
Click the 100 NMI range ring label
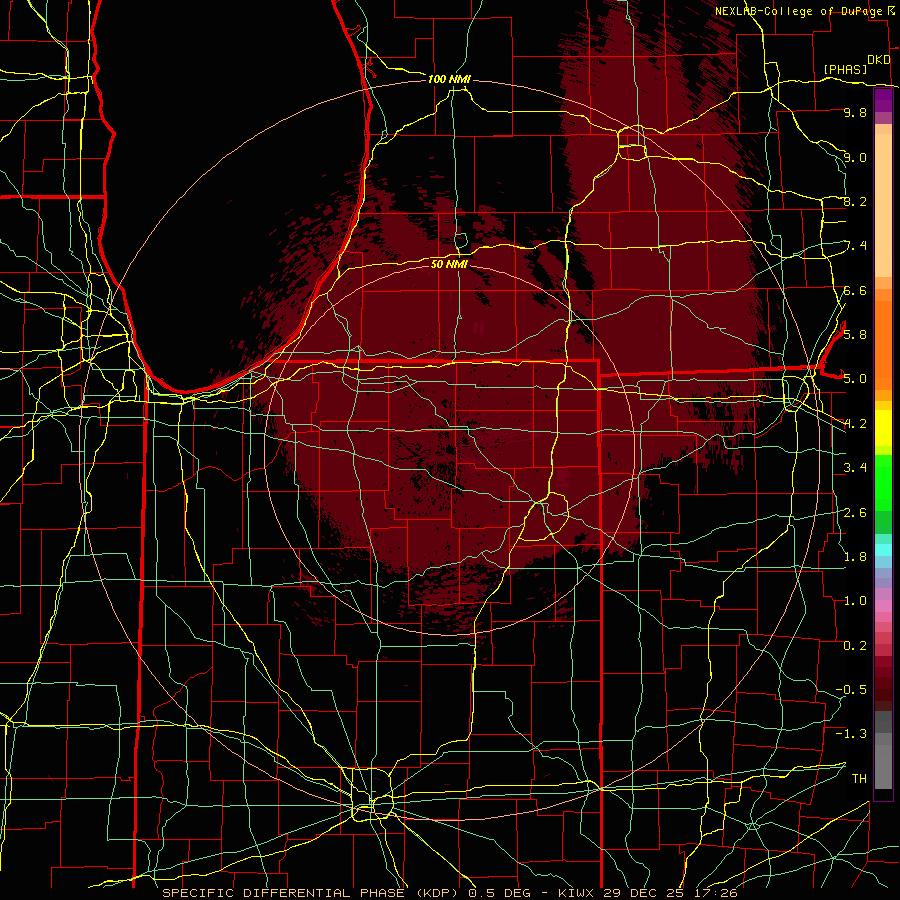click(449, 79)
